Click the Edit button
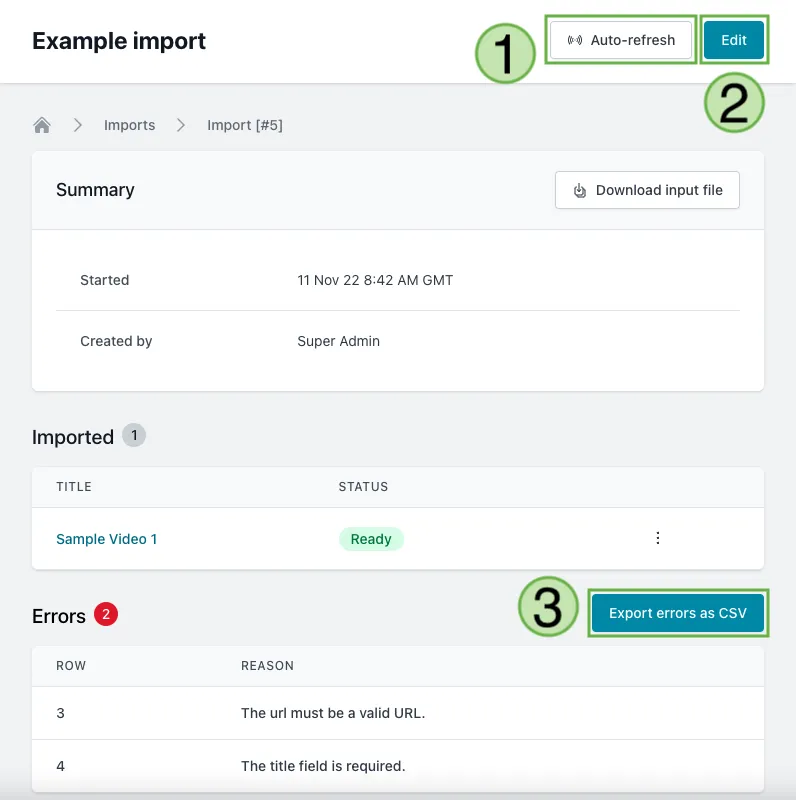 [x=734, y=40]
